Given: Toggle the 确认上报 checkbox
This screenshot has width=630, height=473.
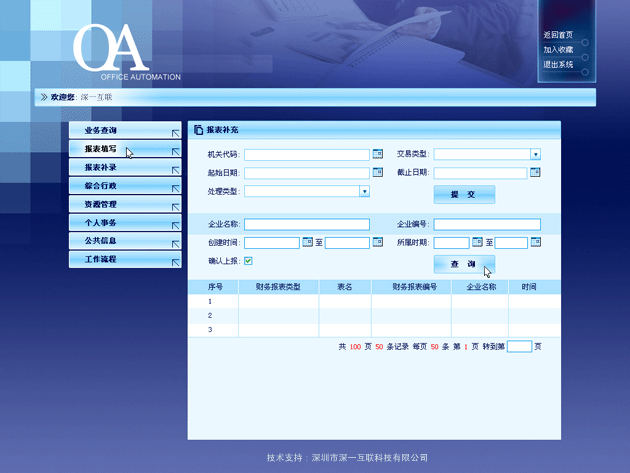Looking at the screenshot, I should coord(248,261).
